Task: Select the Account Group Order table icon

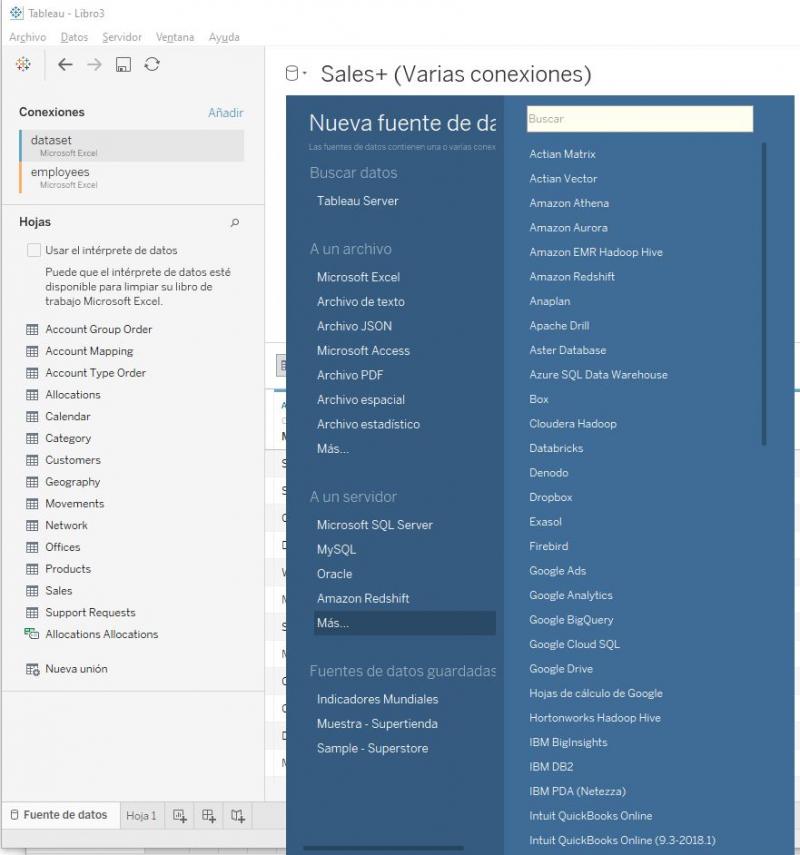Action: [x=32, y=329]
